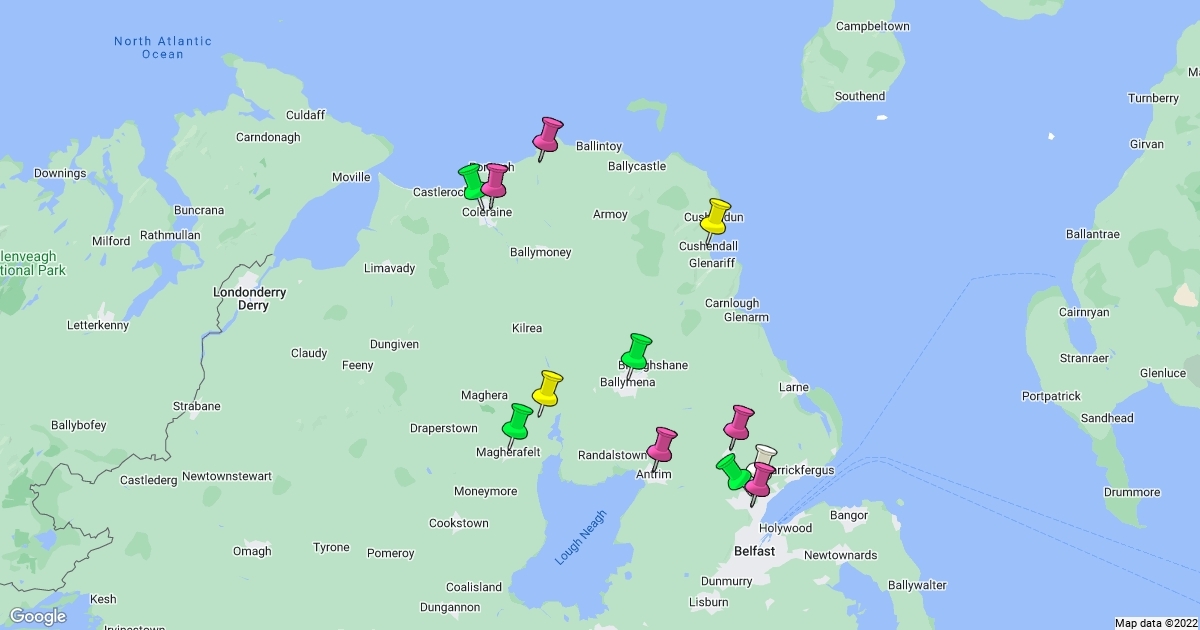Viewport: 1200px width, 630px height.
Task: Click the Omagh town label
Action: [251, 551]
